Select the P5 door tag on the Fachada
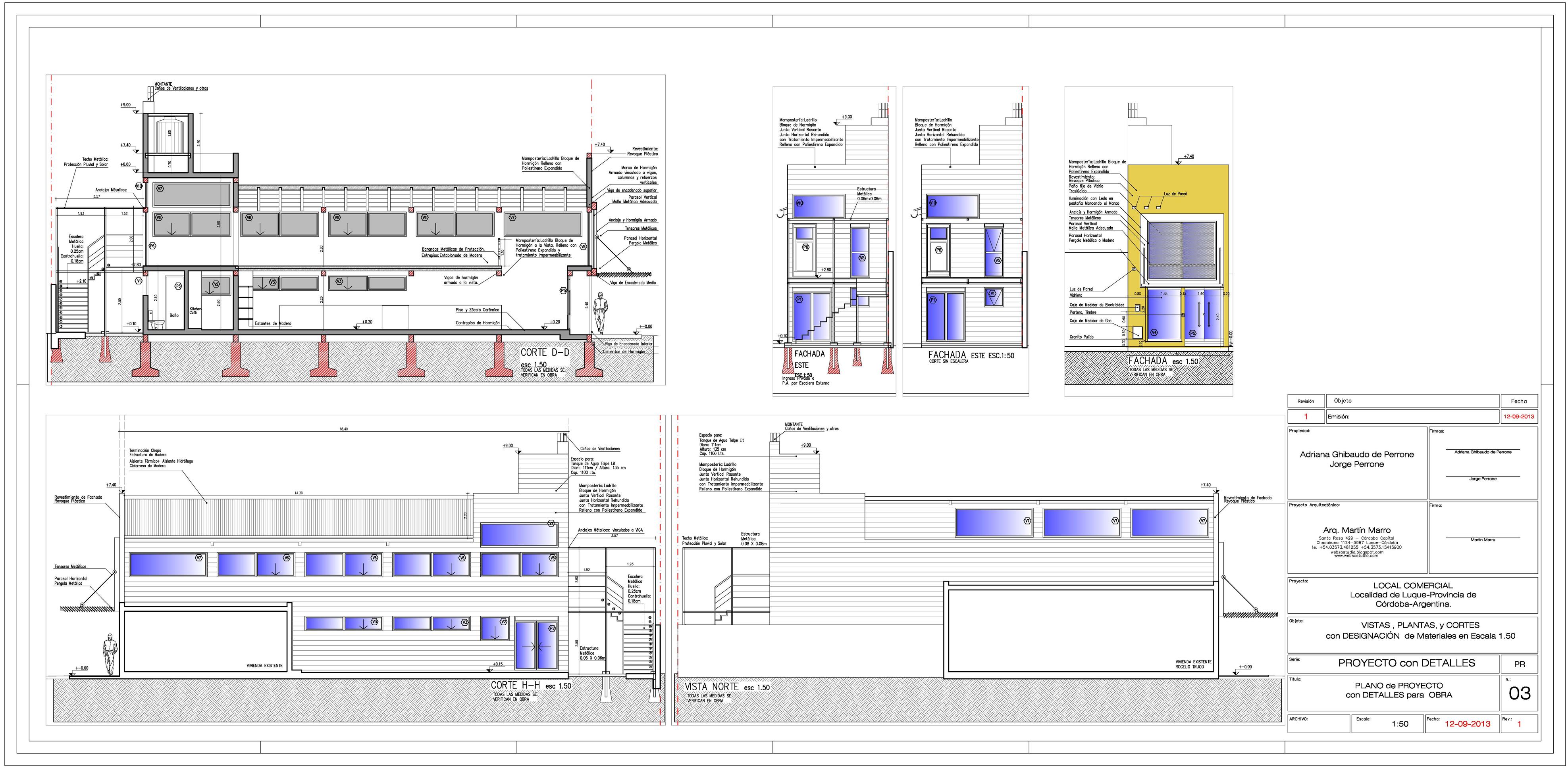 tap(1192, 333)
